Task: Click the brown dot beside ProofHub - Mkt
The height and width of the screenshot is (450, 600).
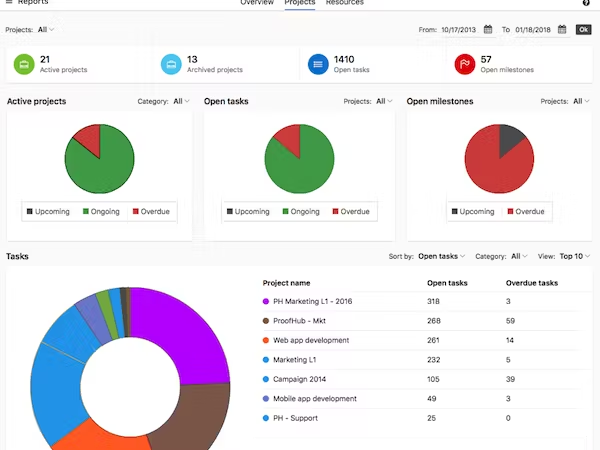Action: click(x=266, y=321)
